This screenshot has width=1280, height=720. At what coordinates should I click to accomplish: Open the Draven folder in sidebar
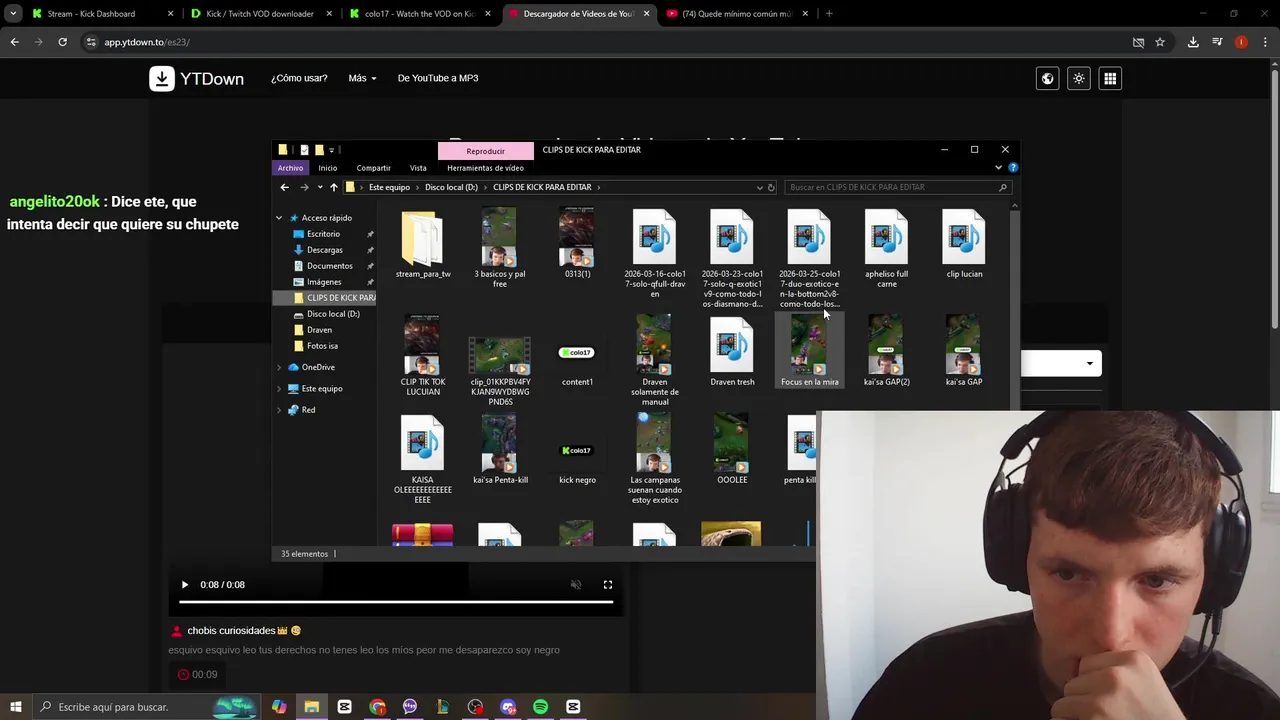click(x=319, y=330)
